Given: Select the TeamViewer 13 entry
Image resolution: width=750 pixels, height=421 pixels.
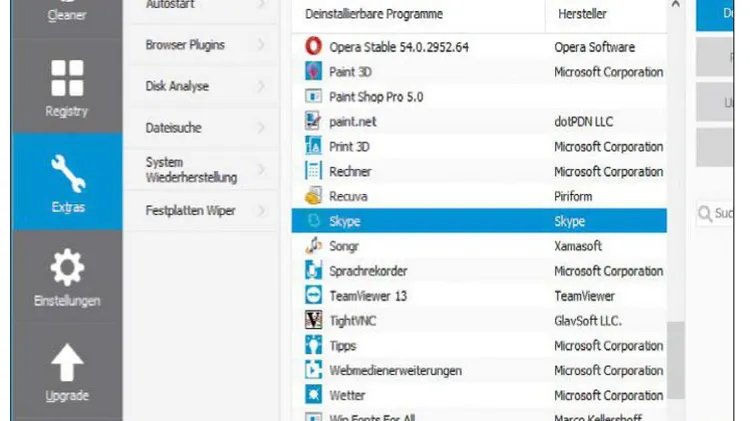Looking at the screenshot, I should pos(479,296).
